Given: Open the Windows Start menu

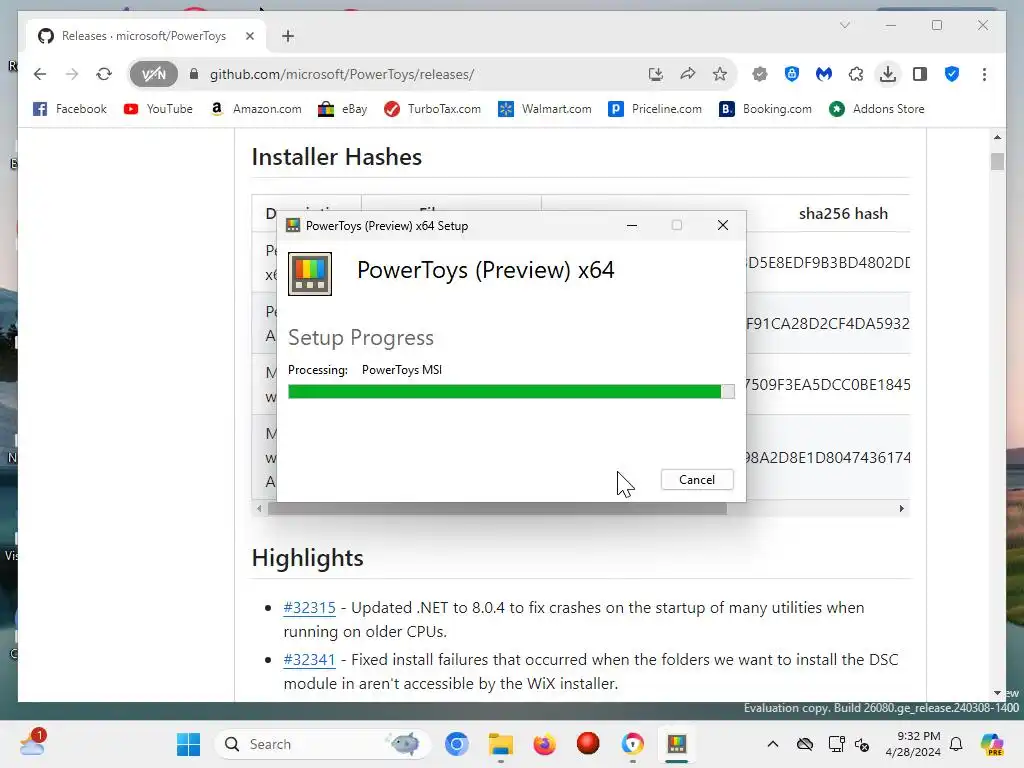Looking at the screenshot, I should 189,744.
